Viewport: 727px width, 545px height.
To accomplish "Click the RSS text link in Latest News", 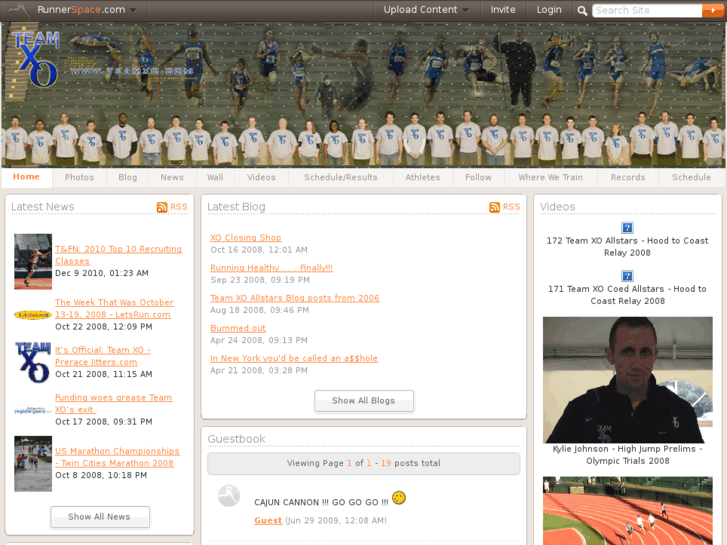I will click(x=179, y=207).
